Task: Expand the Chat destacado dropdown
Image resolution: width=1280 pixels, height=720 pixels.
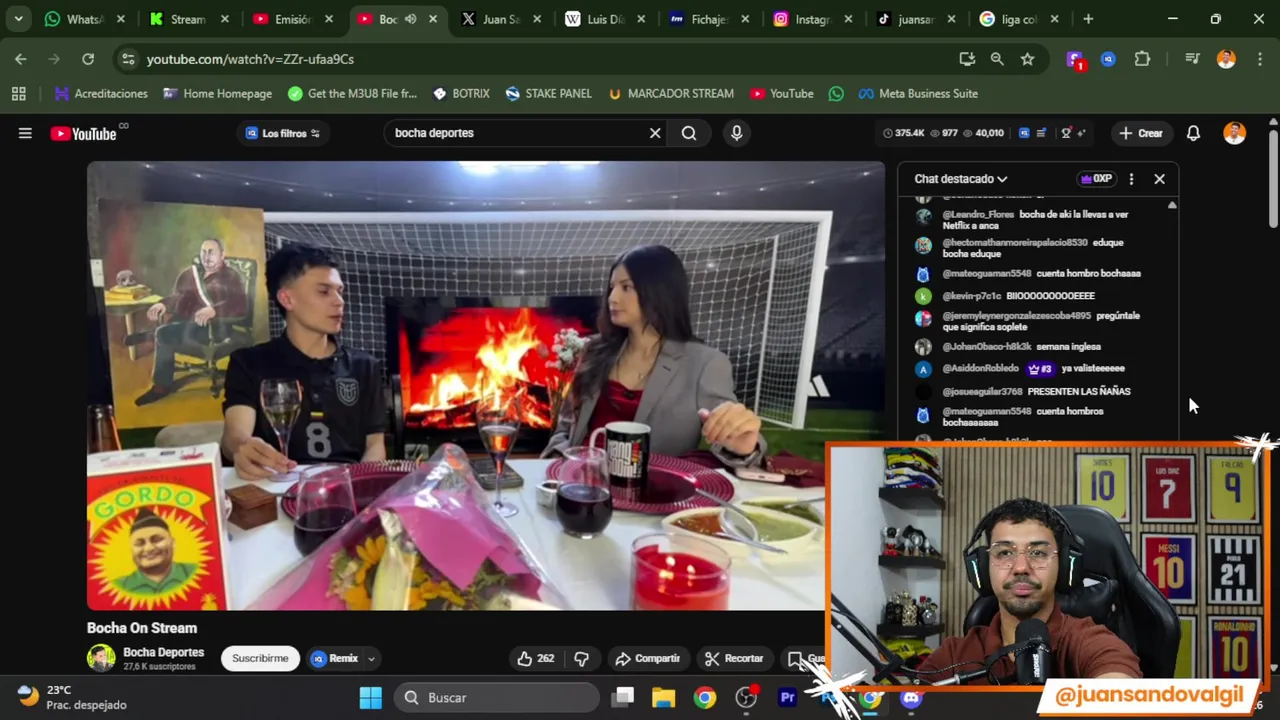Action: 960,179
